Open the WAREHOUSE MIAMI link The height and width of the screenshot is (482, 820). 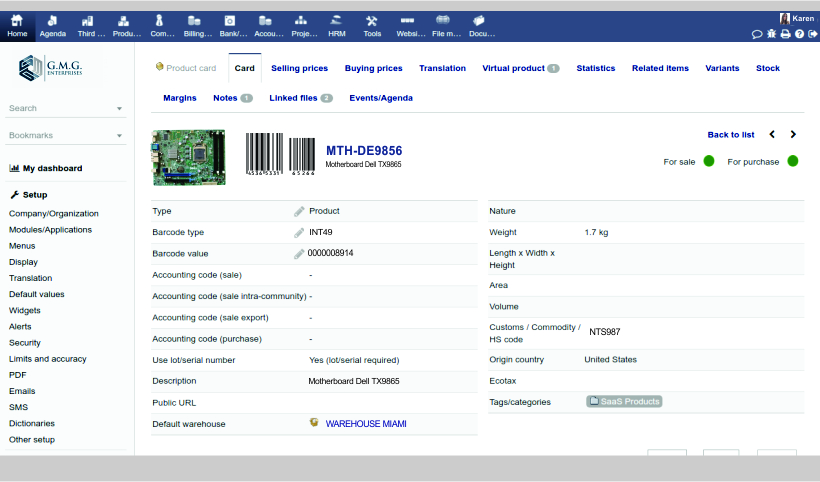[x=366, y=424]
